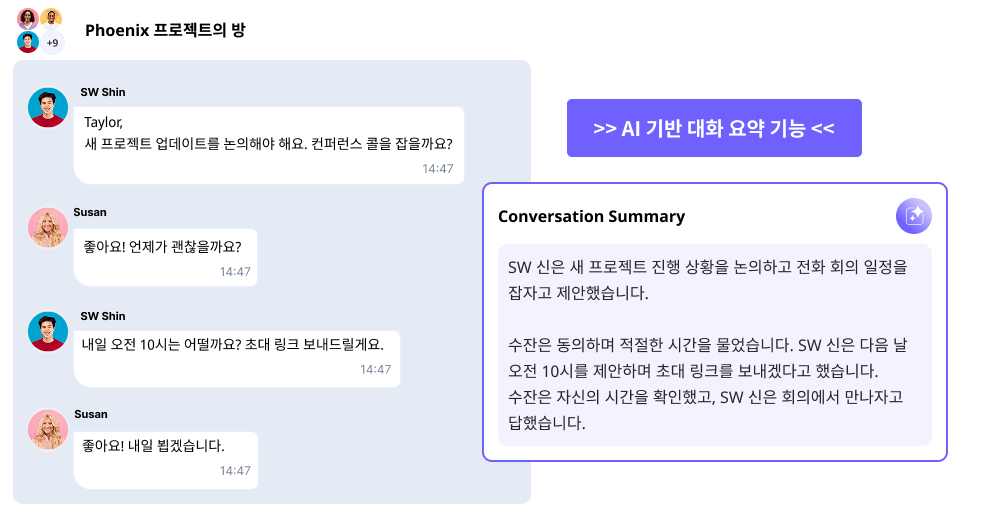990x516 pixels.
Task: Click the bottom-left red-shirt group avatar
Action: [28, 42]
